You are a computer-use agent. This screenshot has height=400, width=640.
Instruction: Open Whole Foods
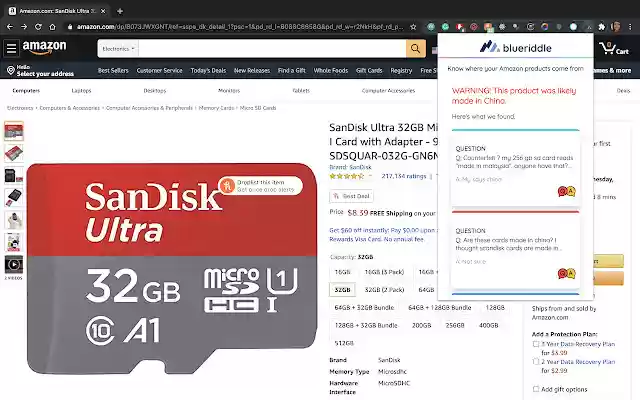[331, 71]
